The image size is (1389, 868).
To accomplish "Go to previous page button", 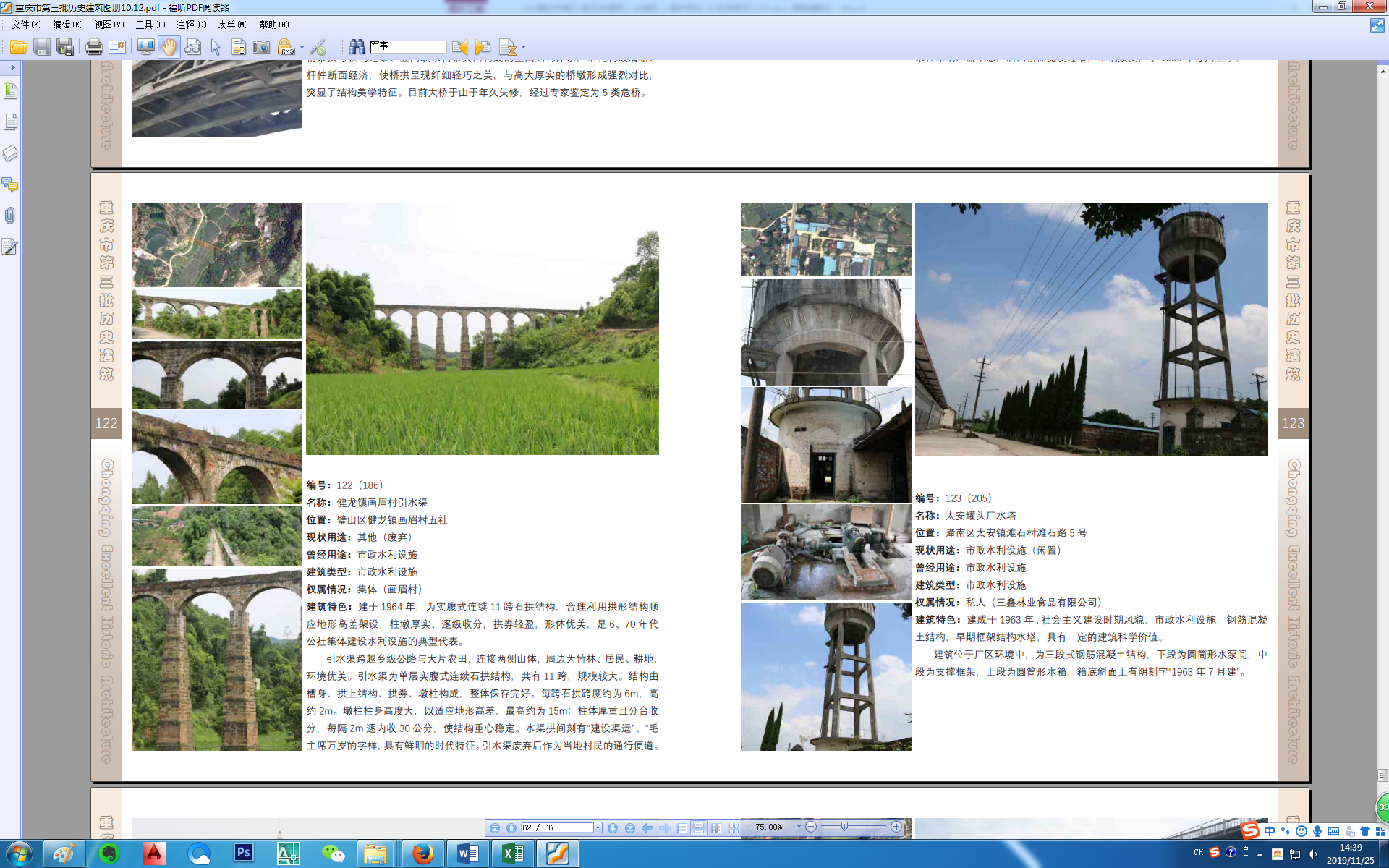I will coord(511,827).
